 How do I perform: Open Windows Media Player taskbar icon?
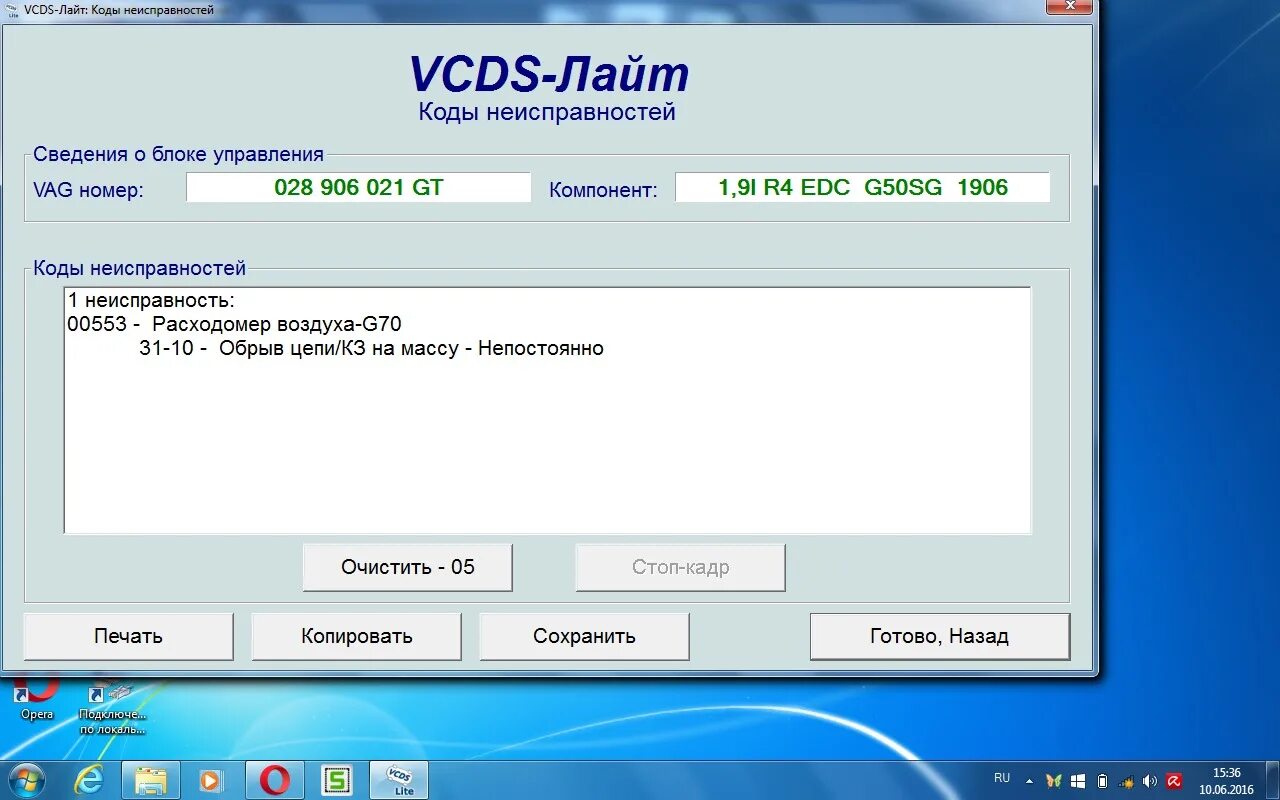click(x=211, y=780)
